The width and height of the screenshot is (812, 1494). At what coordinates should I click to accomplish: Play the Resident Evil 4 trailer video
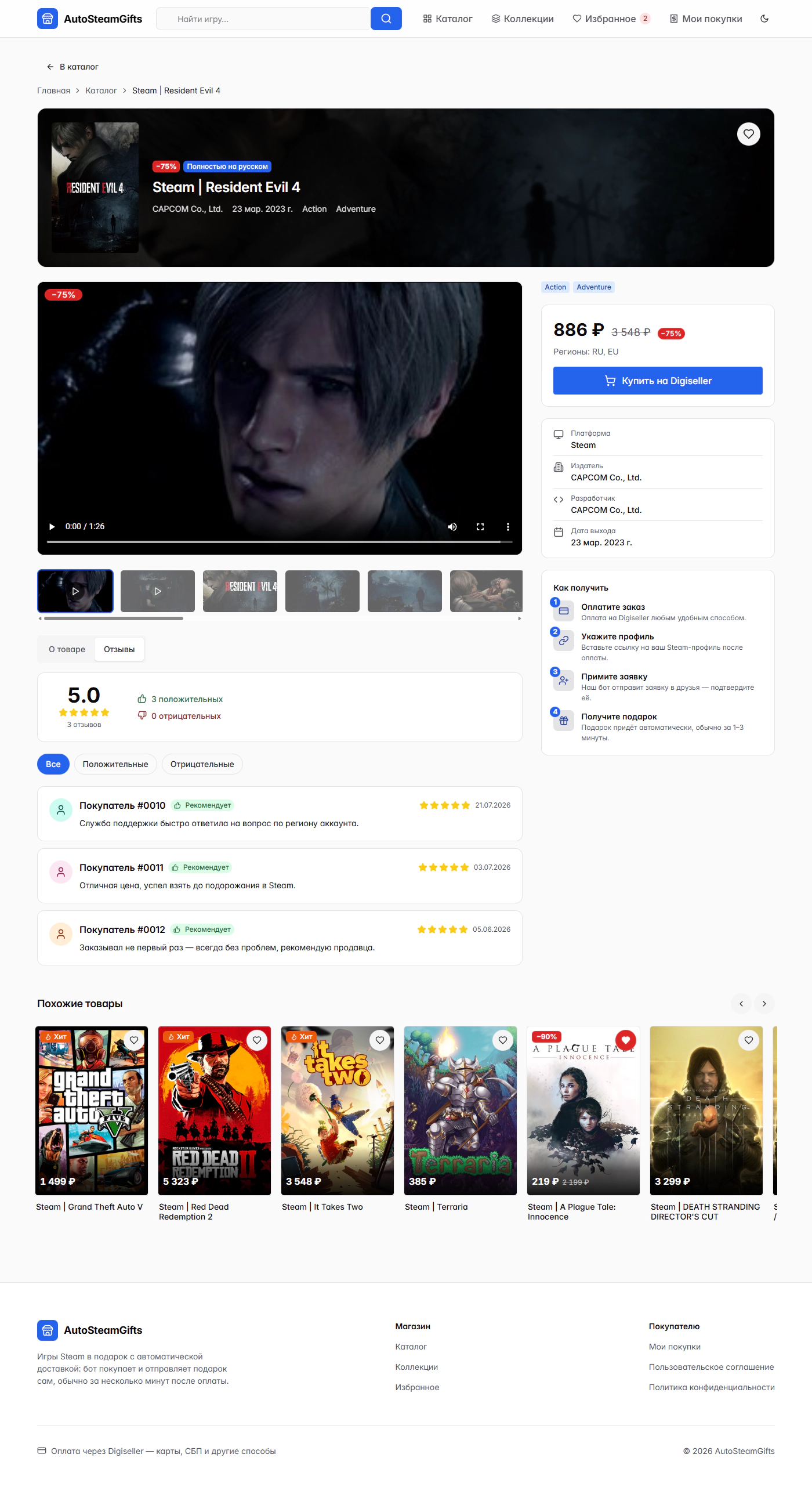click(52, 526)
